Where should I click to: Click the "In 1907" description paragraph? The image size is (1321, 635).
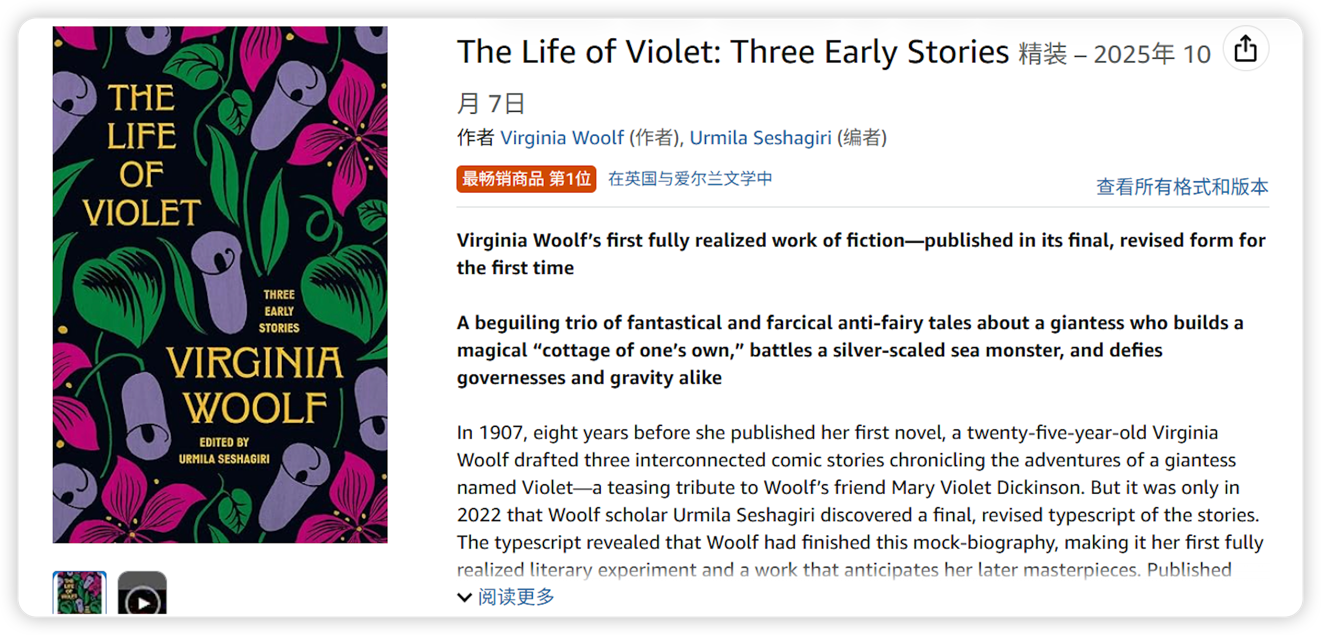tap(860, 488)
